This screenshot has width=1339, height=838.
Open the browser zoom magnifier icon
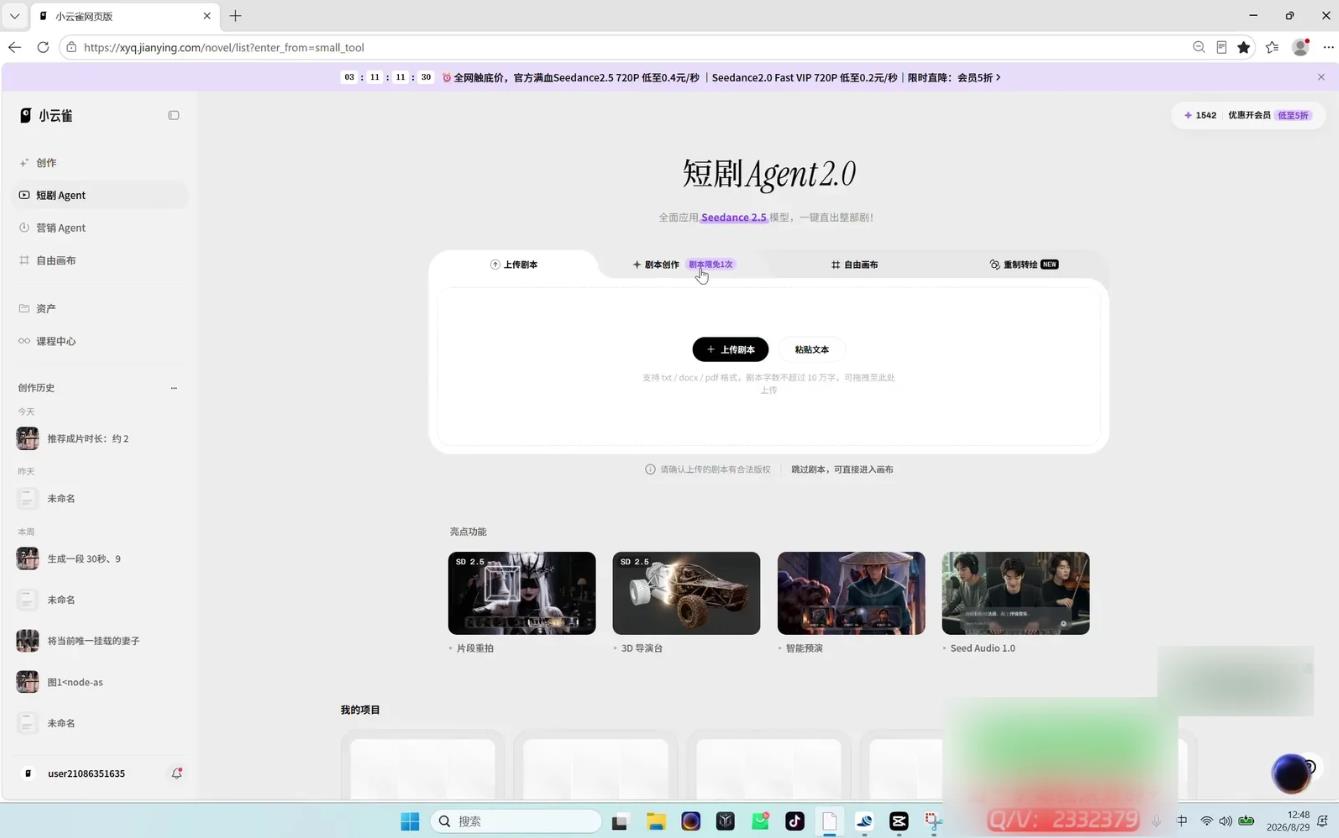tap(1199, 47)
